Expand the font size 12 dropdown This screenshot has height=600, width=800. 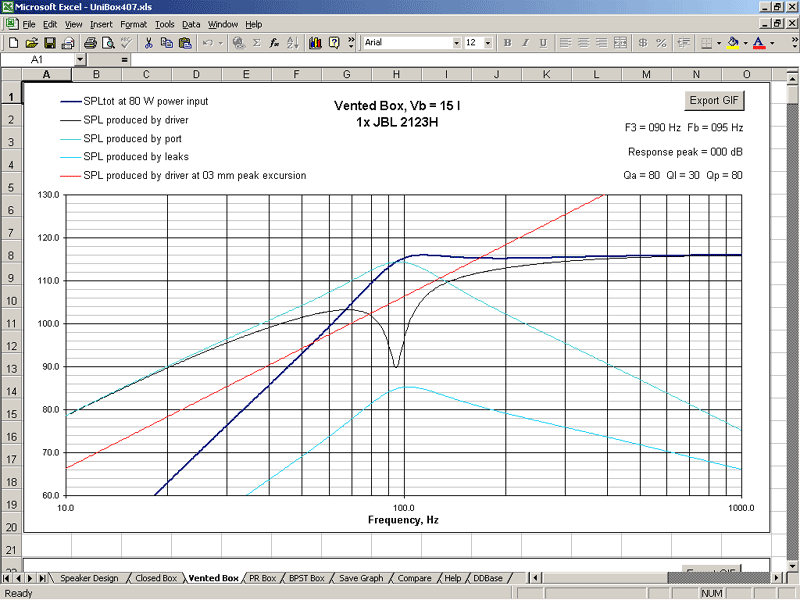tap(488, 43)
